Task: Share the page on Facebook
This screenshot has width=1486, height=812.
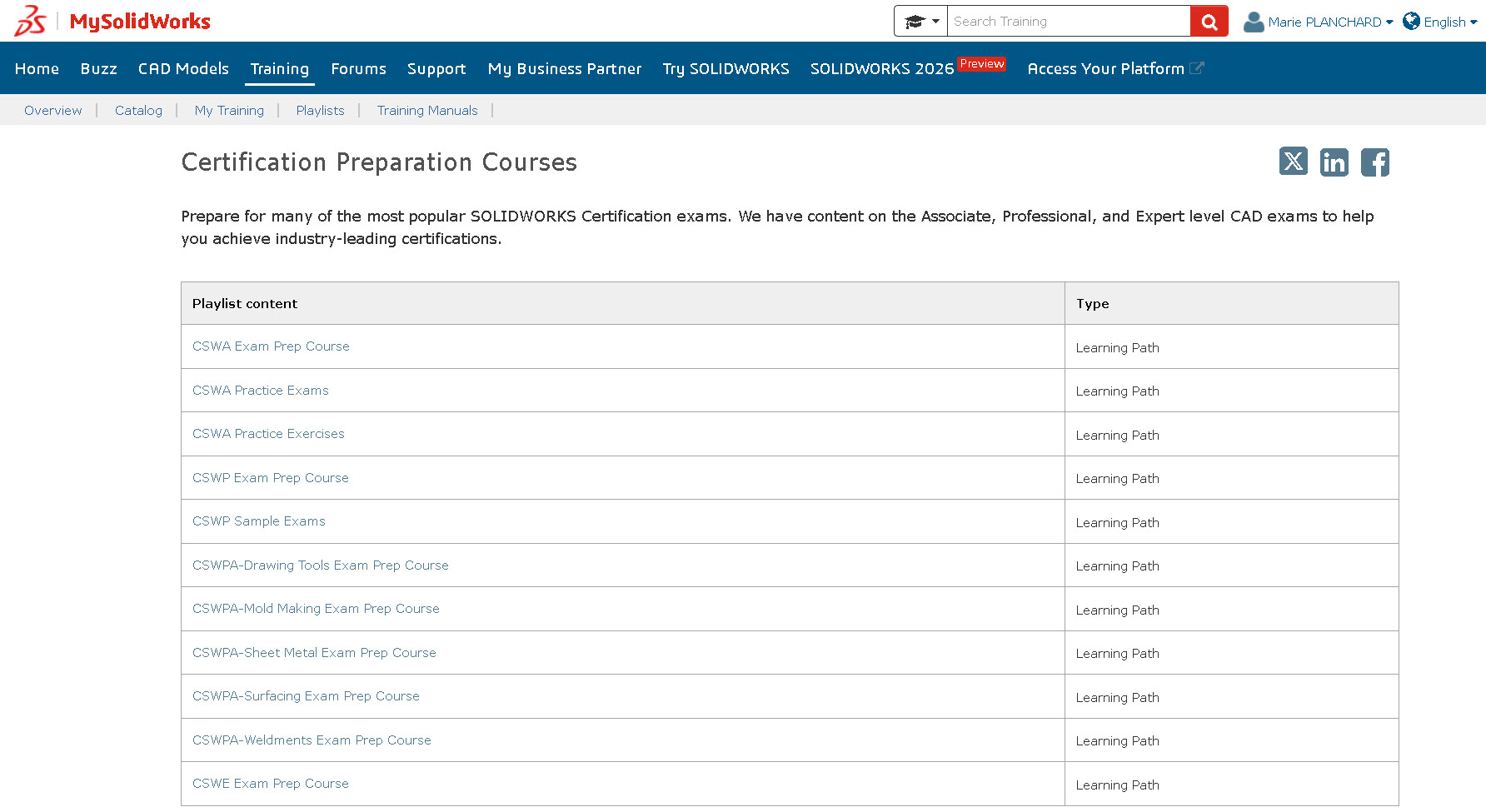Action: pyautogui.click(x=1374, y=162)
